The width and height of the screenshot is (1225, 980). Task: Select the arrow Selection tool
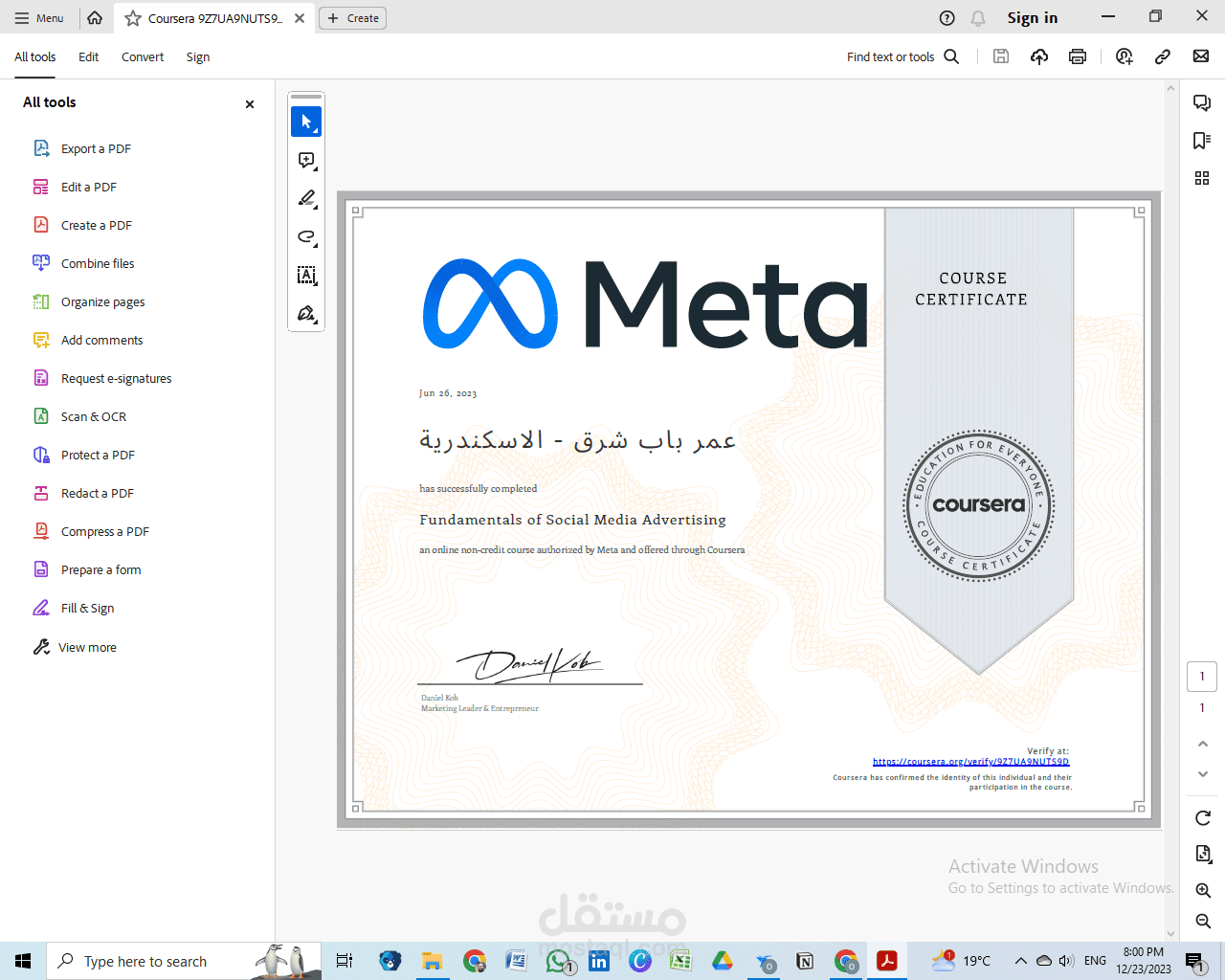pos(306,122)
